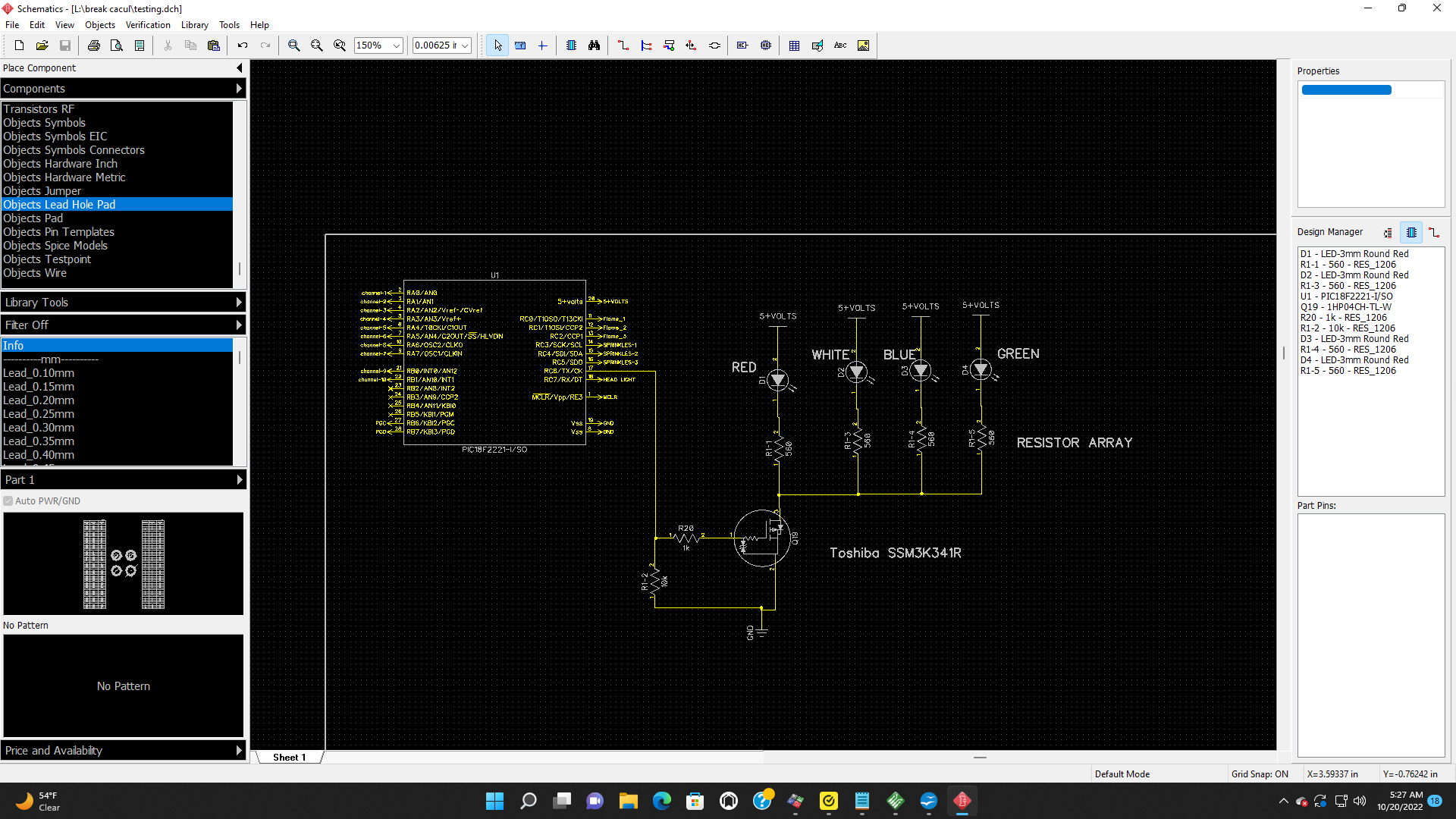Select the Transistors RF library

118,109
